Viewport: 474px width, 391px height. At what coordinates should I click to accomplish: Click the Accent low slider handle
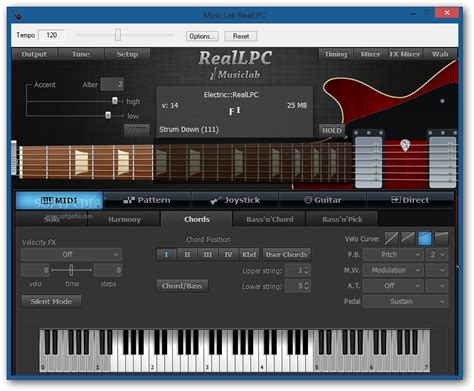(x=108, y=115)
